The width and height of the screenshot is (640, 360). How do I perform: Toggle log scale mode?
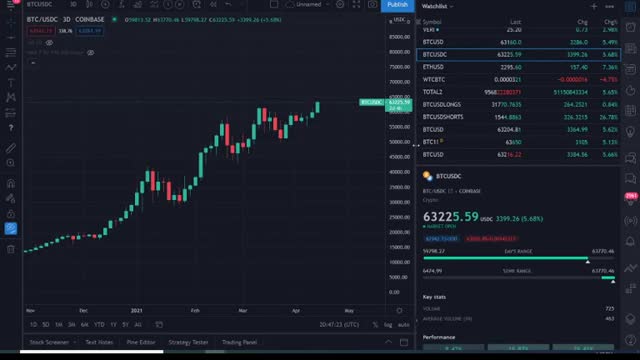click(x=388, y=324)
